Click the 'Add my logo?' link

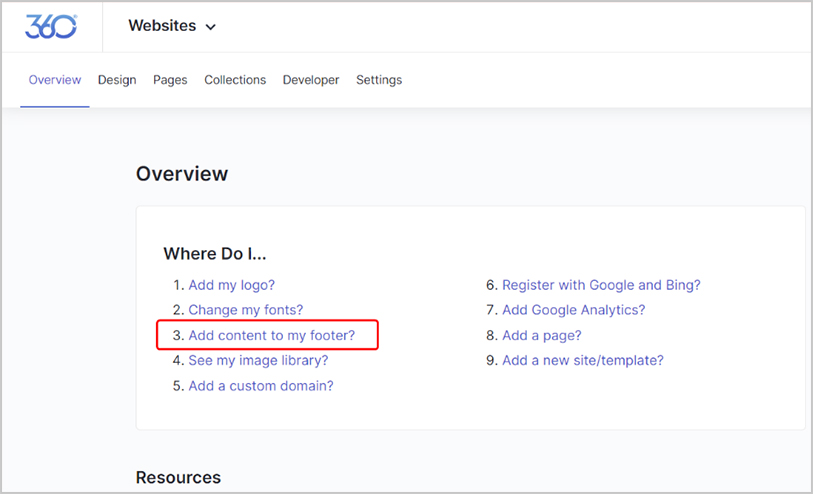pyautogui.click(x=231, y=285)
